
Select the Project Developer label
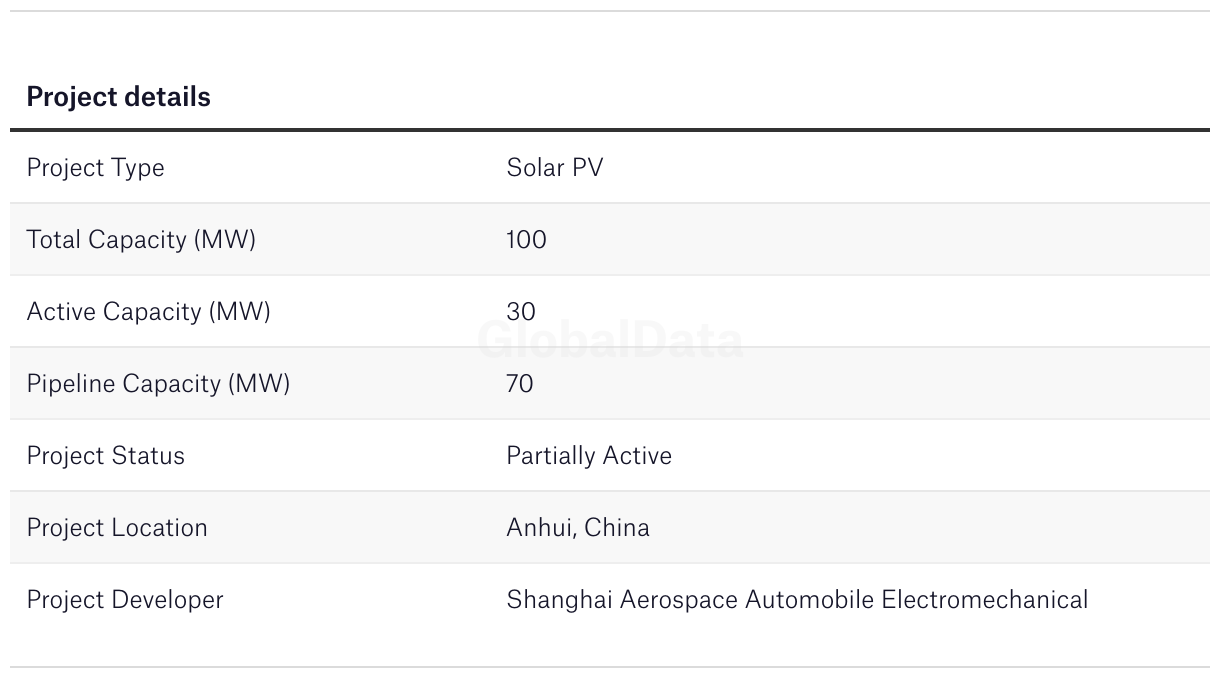[125, 600]
